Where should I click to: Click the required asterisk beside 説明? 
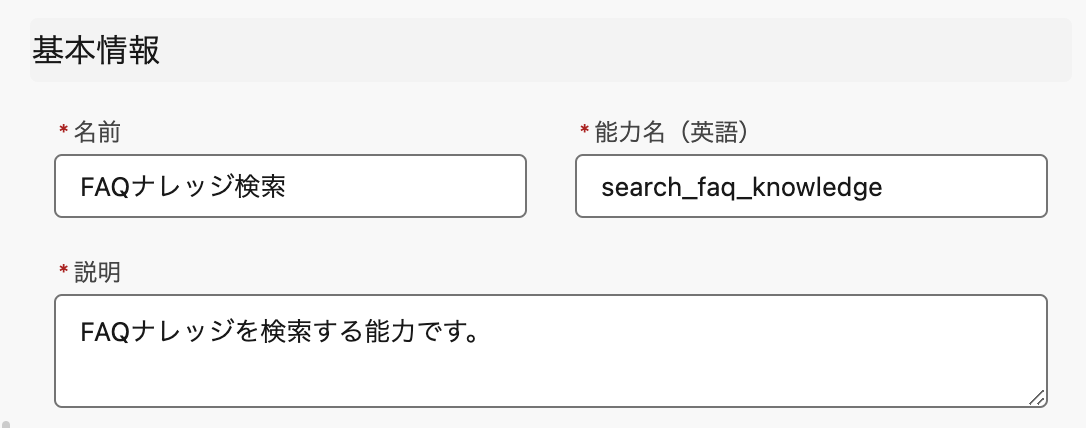64,272
